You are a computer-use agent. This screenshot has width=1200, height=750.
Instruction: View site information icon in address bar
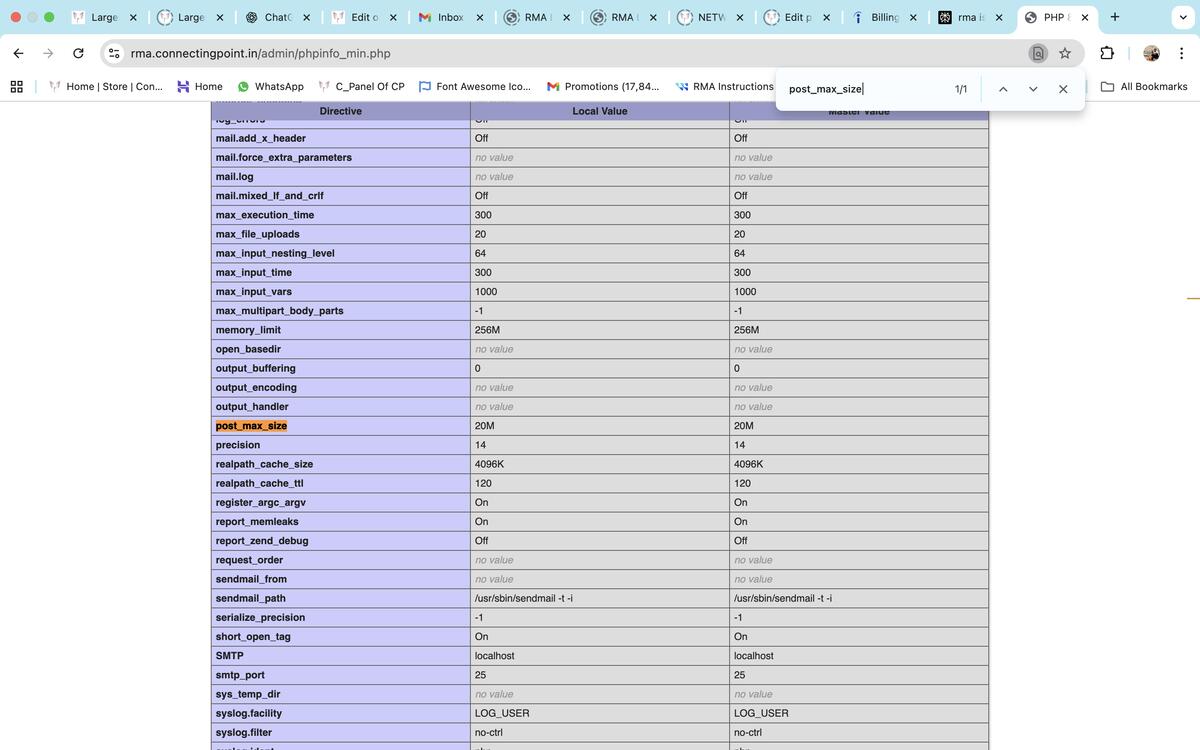[114, 53]
